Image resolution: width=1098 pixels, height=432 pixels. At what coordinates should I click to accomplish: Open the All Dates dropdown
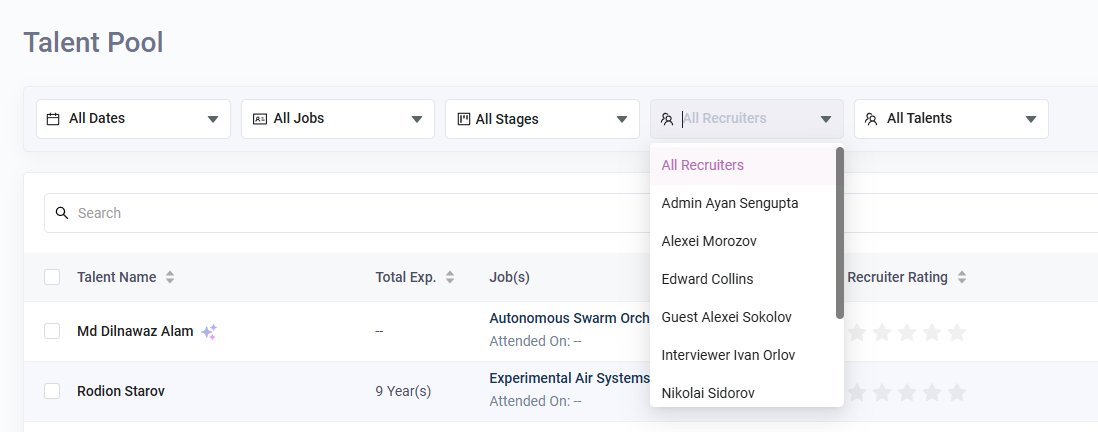point(133,119)
